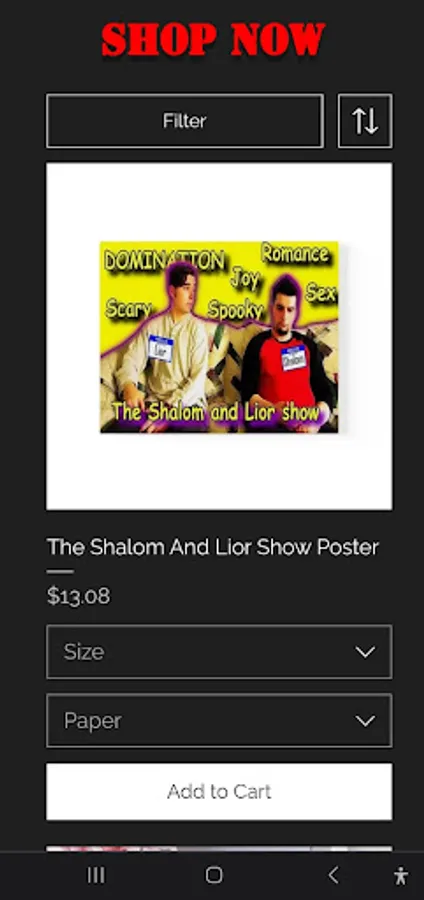Click the DOMINATION word on the poster
This screenshot has width=424, height=900.
coord(164,261)
